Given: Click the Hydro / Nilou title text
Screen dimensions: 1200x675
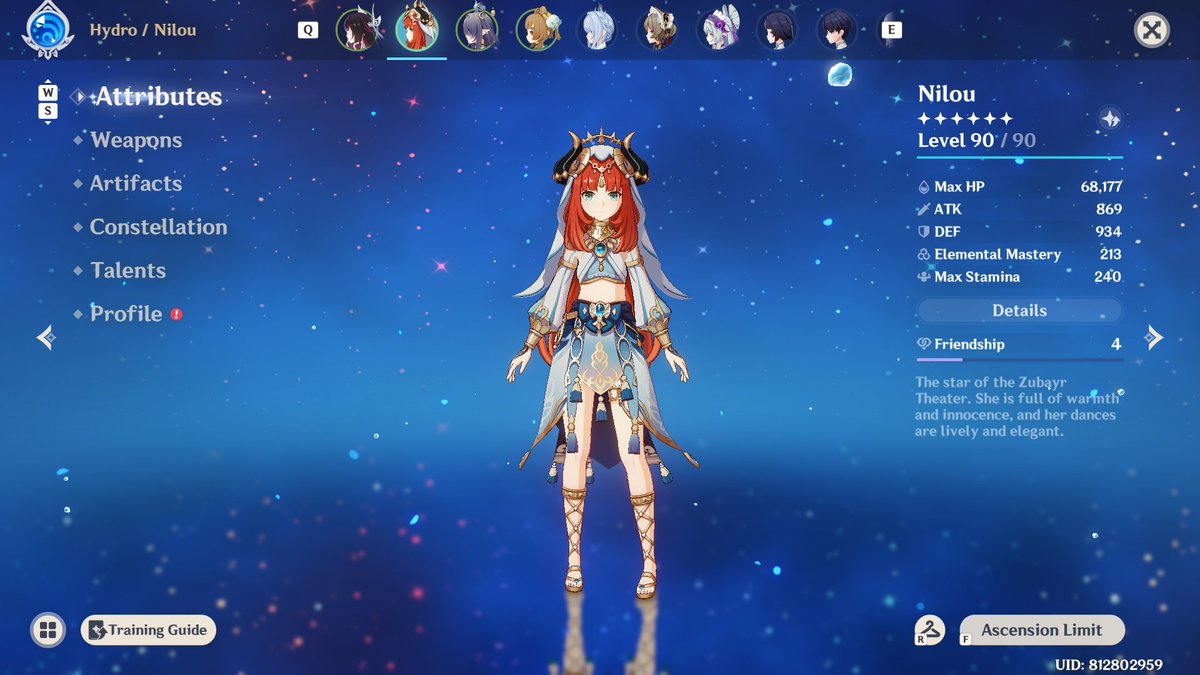Looking at the screenshot, I should 143,30.
